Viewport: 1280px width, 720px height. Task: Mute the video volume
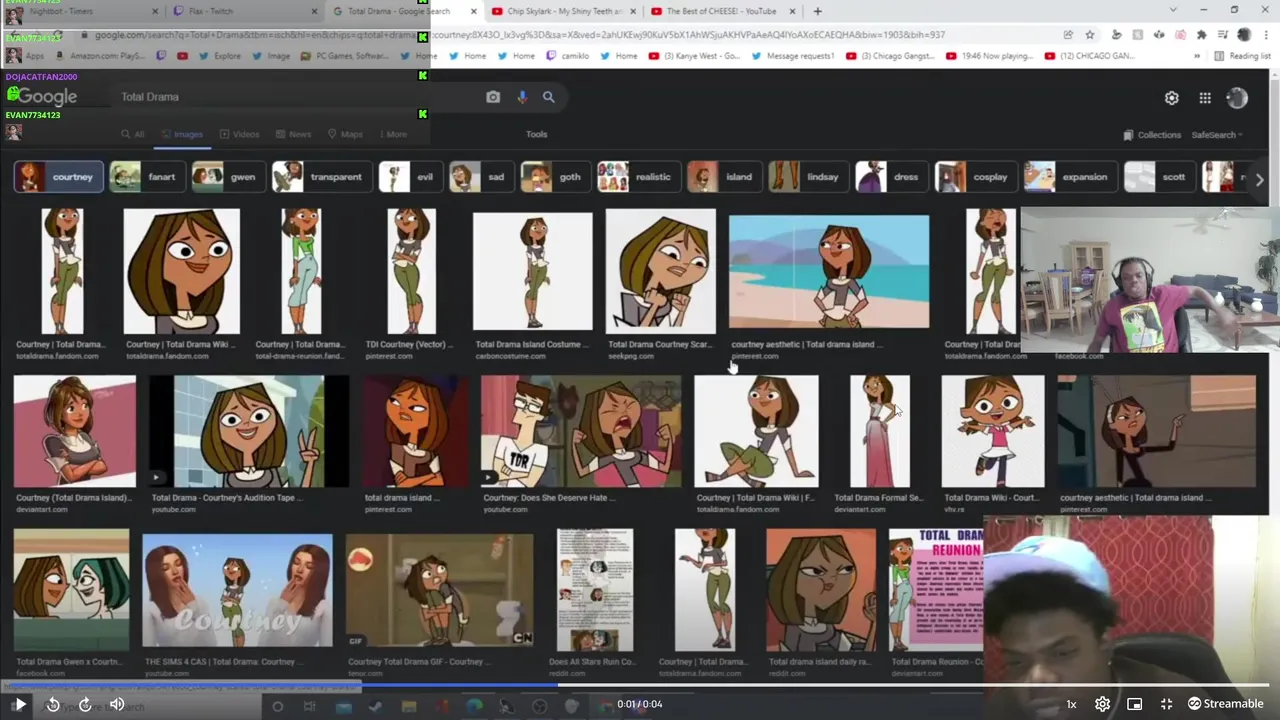click(x=117, y=704)
